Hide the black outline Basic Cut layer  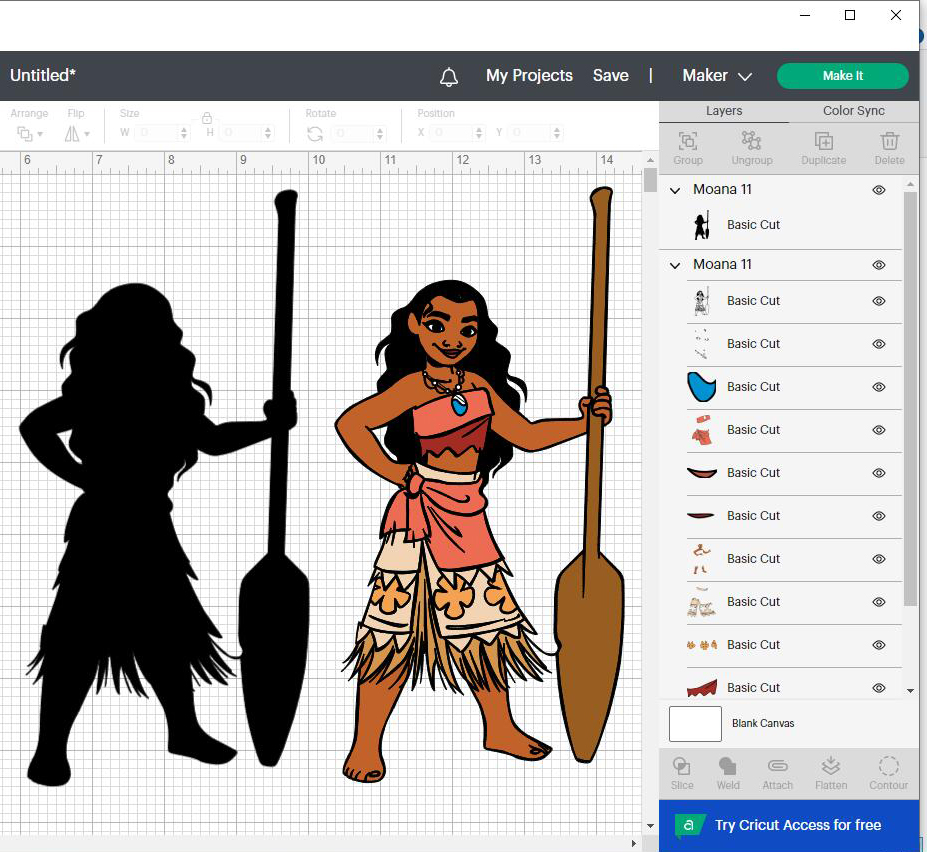point(879,301)
